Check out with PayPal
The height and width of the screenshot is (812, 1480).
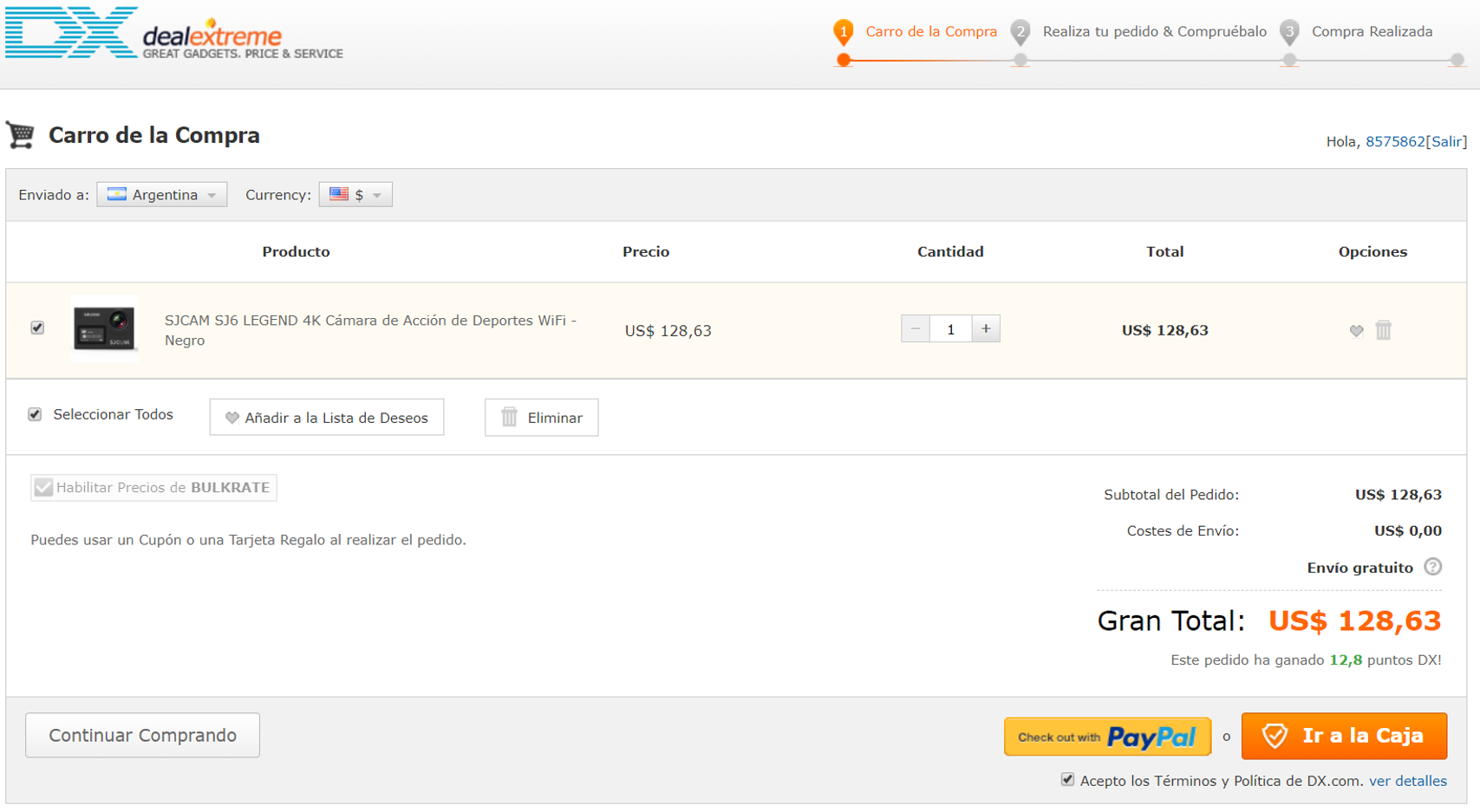(1107, 737)
